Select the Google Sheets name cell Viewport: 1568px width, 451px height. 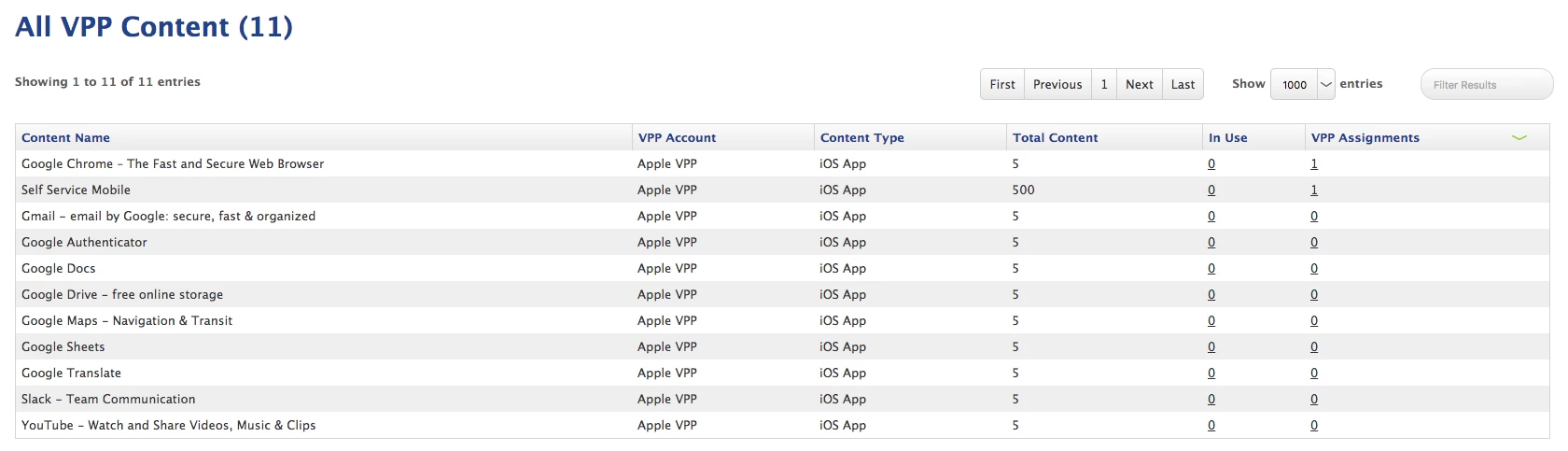click(x=63, y=346)
